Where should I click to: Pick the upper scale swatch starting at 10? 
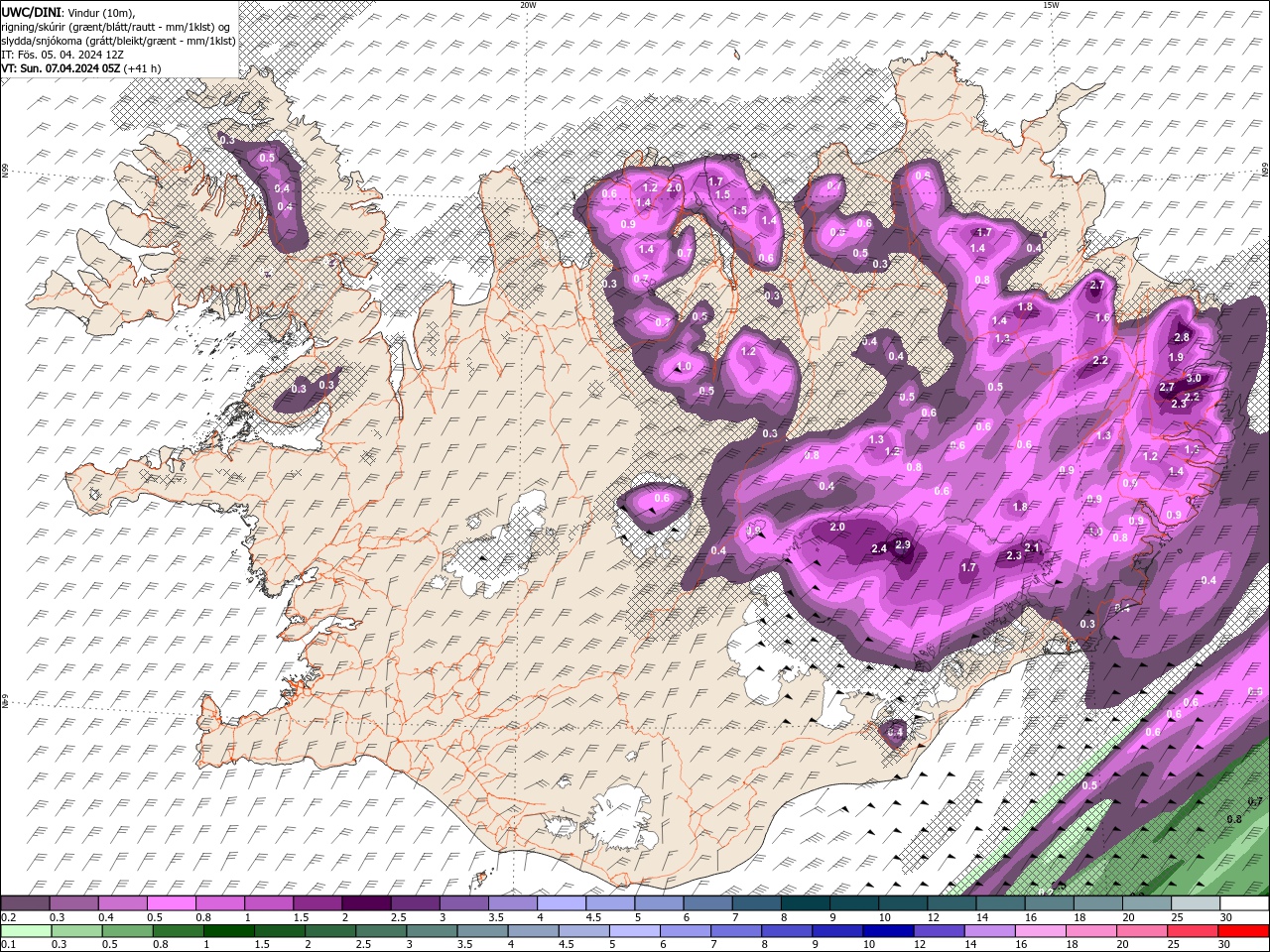pyautogui.click(x=903, y=903)
